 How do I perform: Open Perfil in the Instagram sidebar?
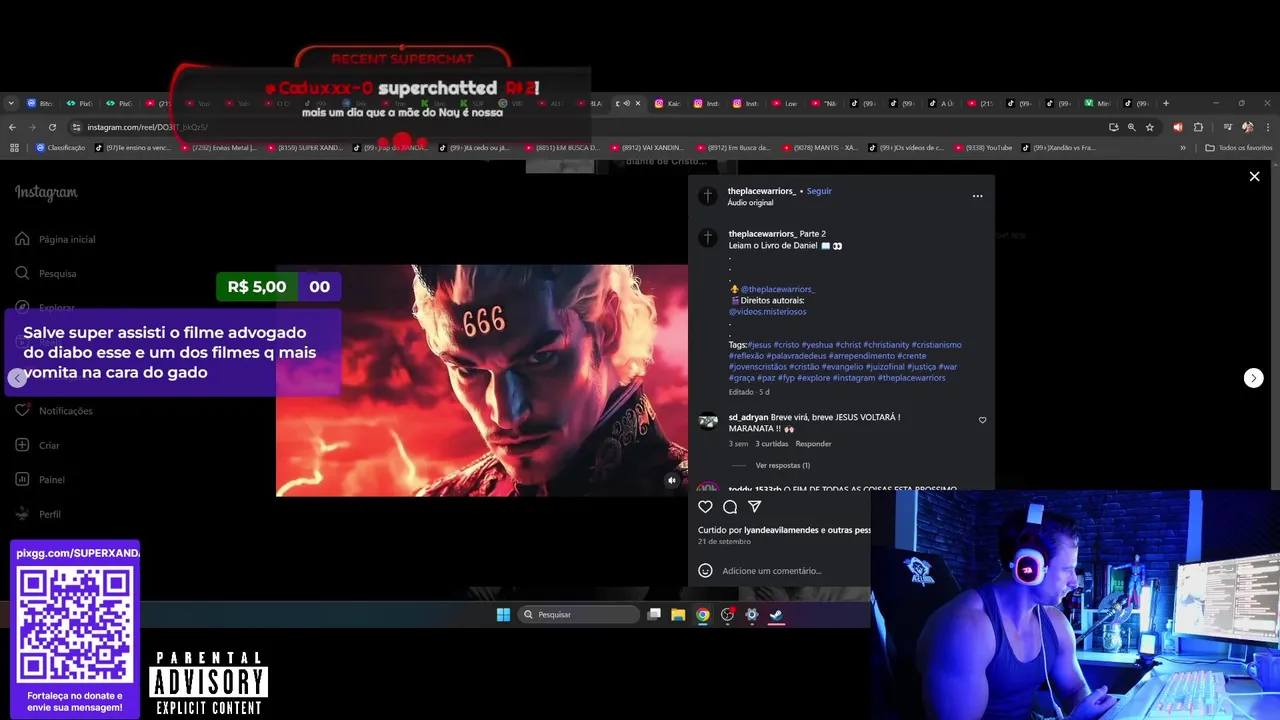coord(38,514)
